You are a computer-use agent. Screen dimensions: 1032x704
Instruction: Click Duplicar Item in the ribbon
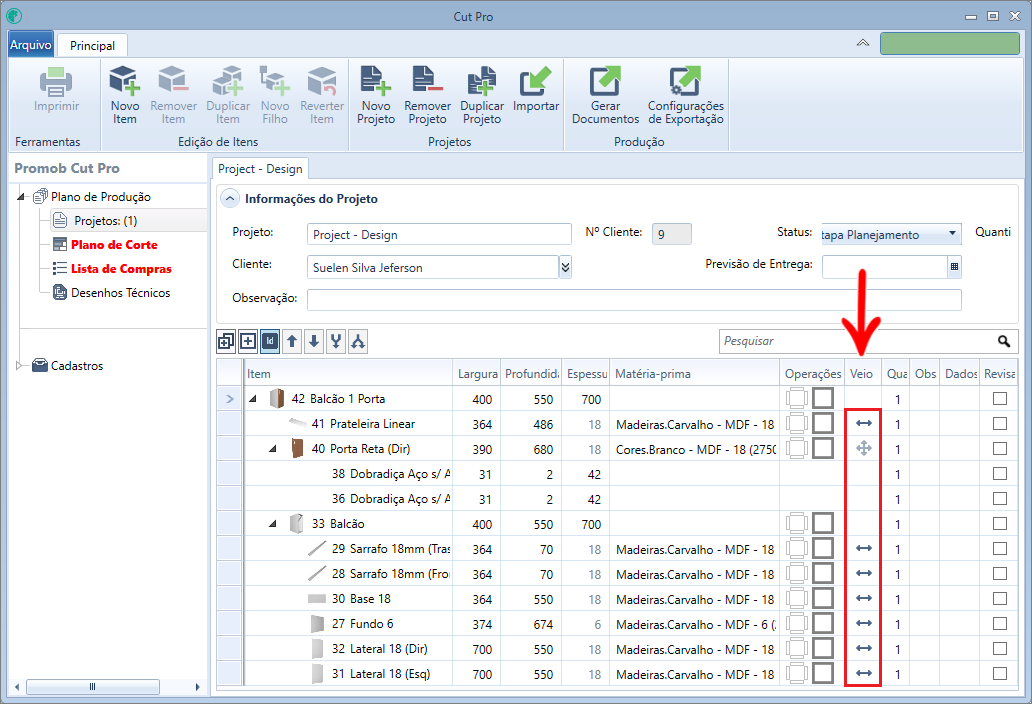[228, 95]
